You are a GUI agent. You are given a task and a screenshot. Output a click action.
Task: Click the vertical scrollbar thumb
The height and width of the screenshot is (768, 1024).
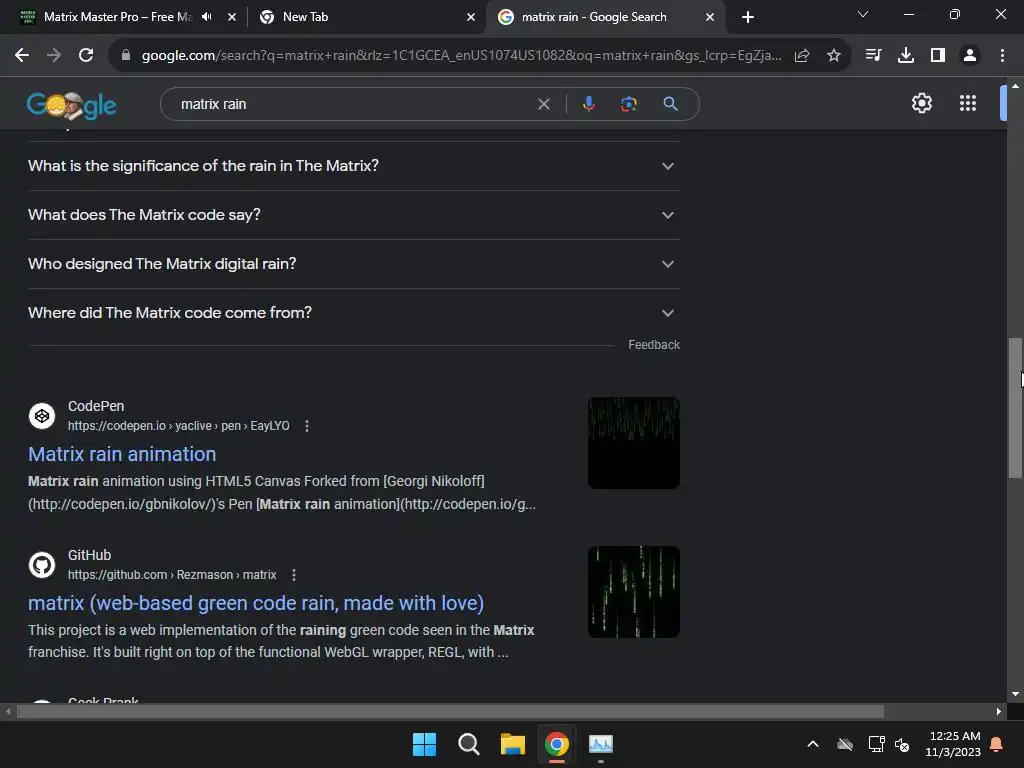pos(1015,408)
